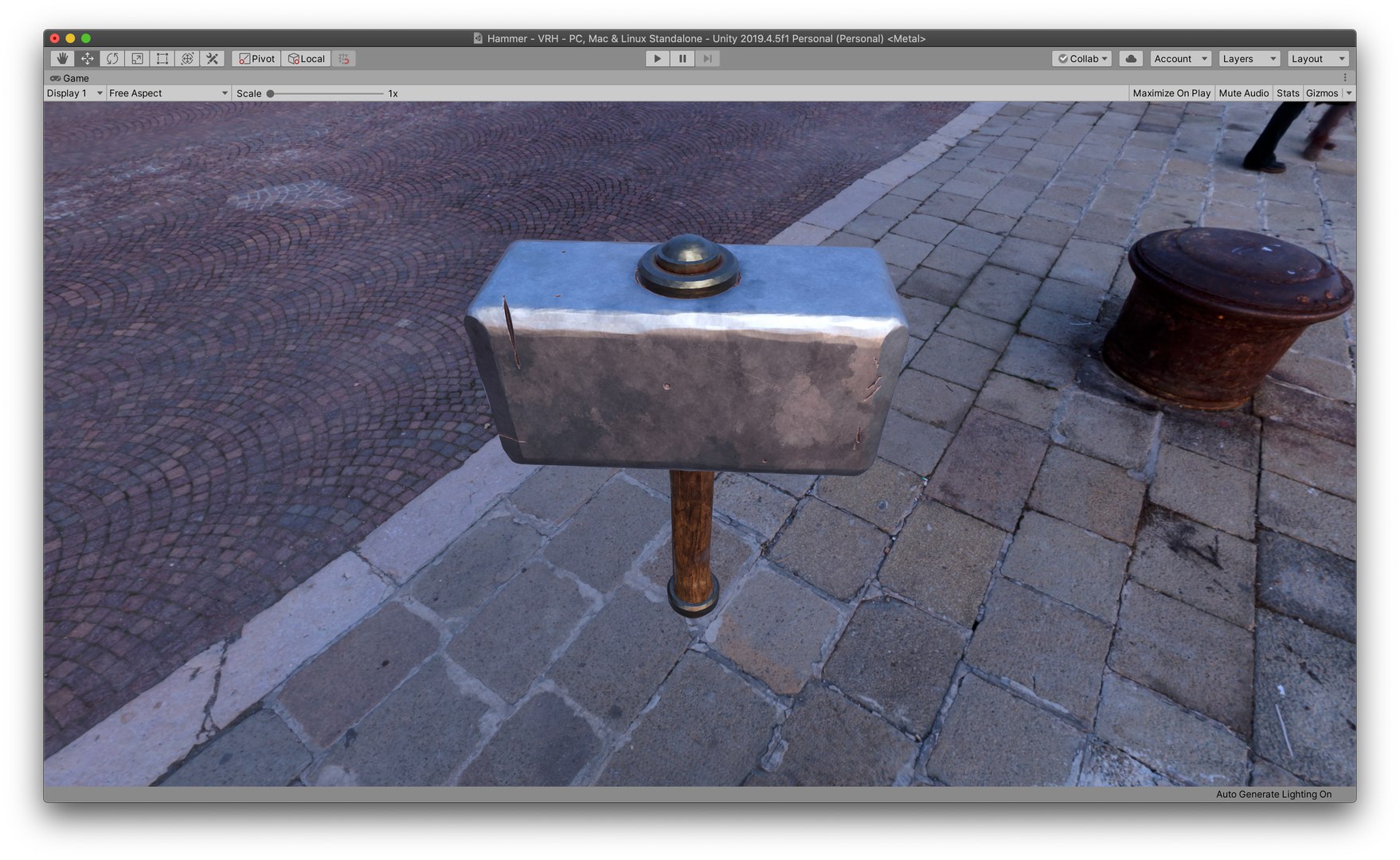Start Play mode
The image size is (1400, 860).
pyautogui.click(x=657, y=59)
